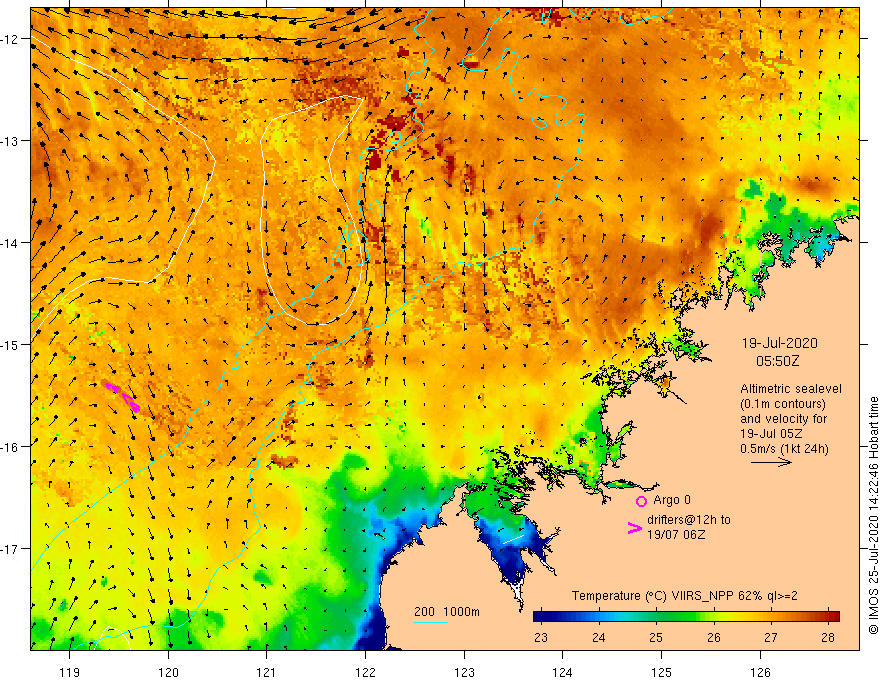Viewport: 880px width, 680px height.
Task: Click the latitude axis label '-17'
Action: [11, 549]
